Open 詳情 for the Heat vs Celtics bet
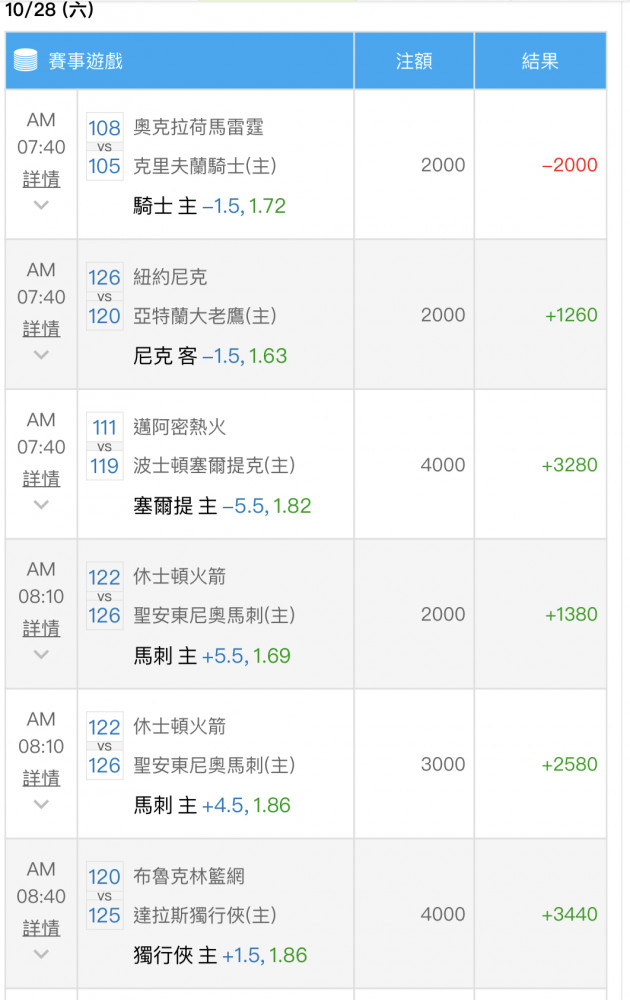The width and height of the screenshot is (630, 1000). point(41,479)
